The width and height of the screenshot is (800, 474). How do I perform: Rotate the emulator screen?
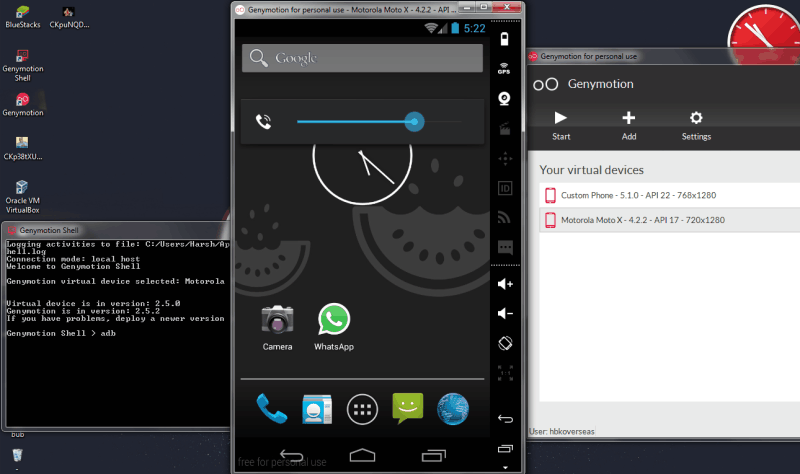(x=505, y=343)
